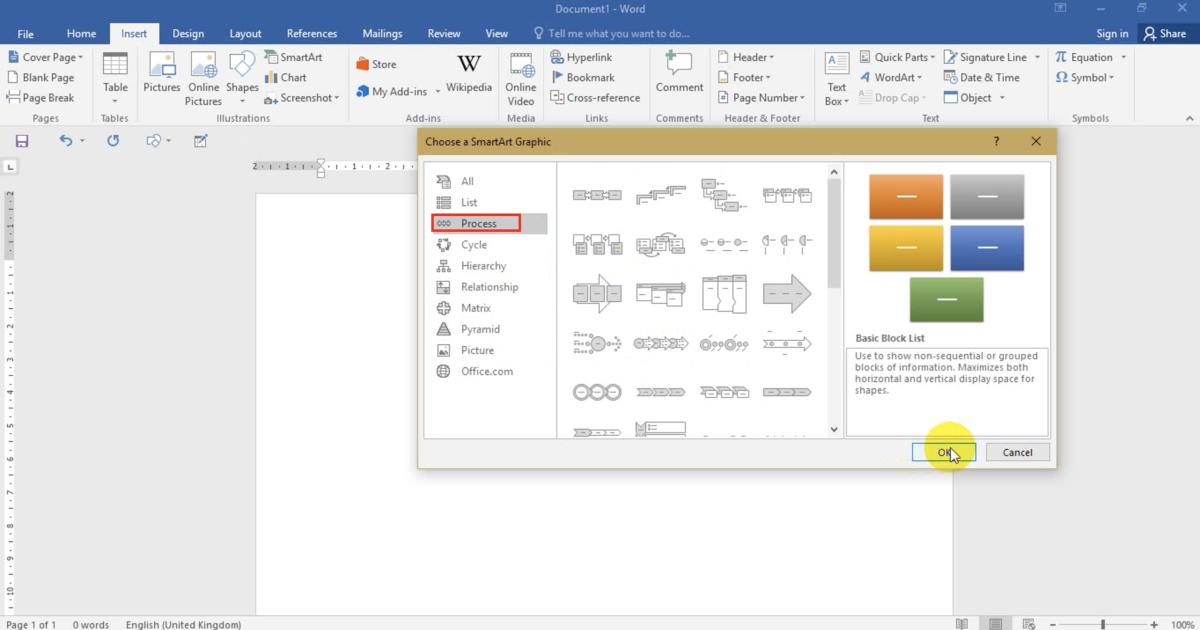Click the zoom slider in status bar
This screenshot has height=630, width=1200.
1103,625
